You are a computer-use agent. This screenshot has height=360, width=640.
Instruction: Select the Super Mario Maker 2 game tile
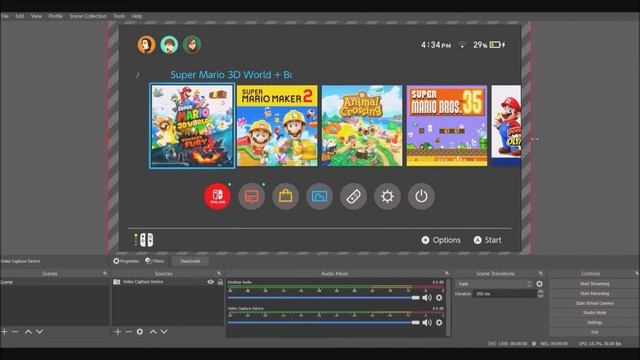pos(277,126)
